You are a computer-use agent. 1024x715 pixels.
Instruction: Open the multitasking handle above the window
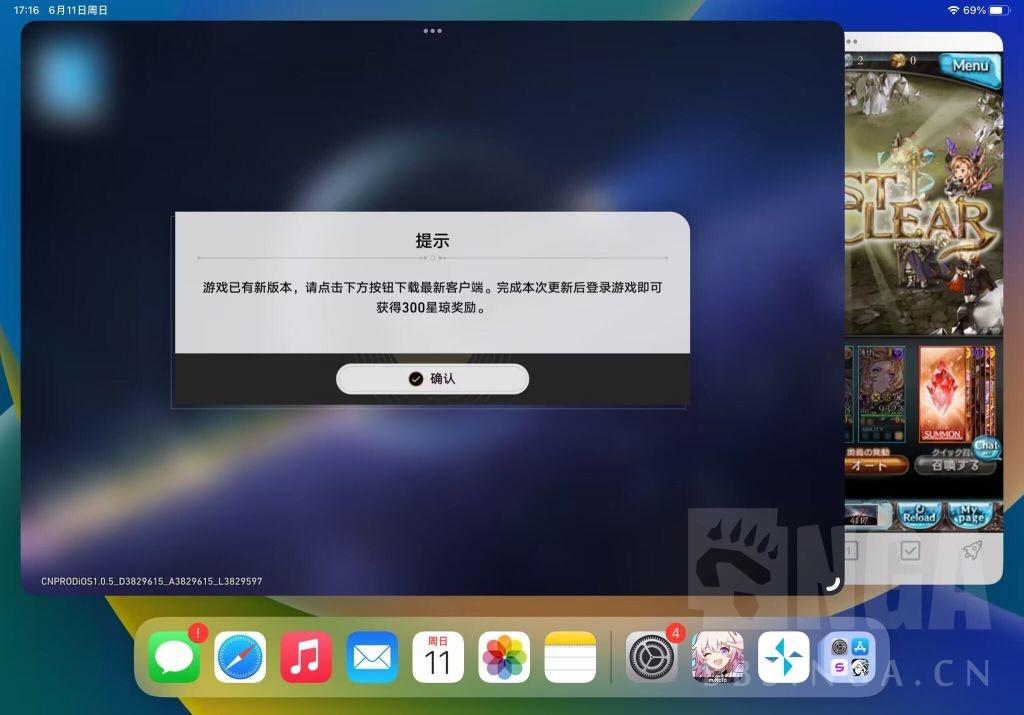point(431,30)
